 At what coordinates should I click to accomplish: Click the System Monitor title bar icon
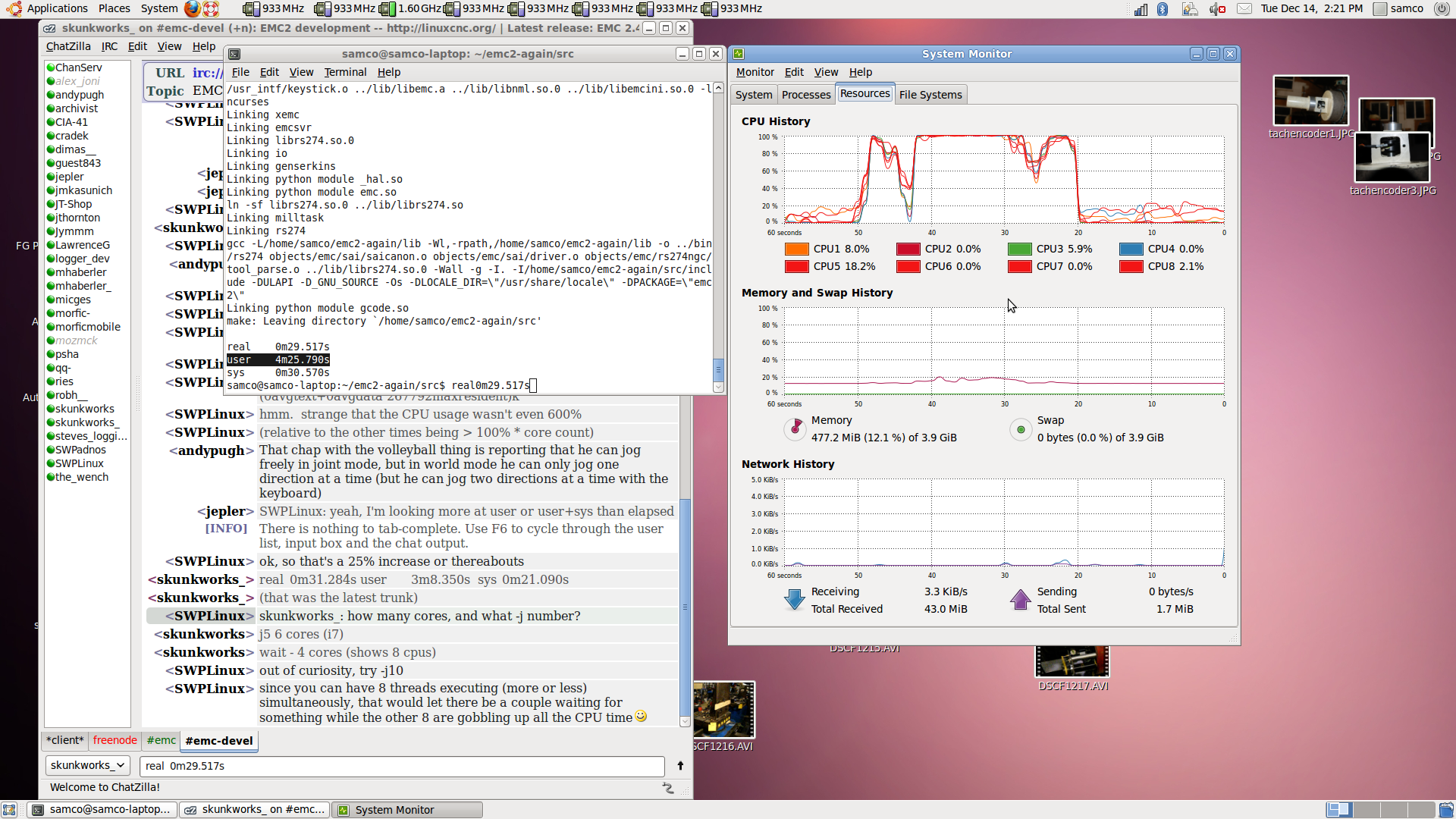739,54
